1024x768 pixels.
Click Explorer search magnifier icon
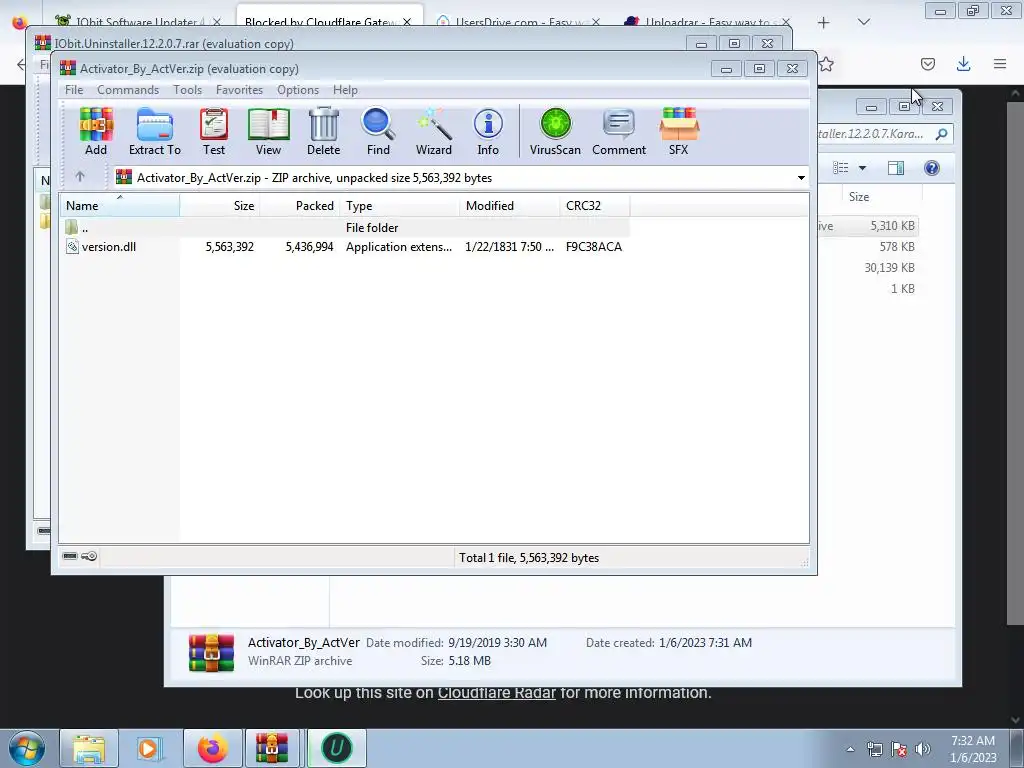tap(942, 134)
